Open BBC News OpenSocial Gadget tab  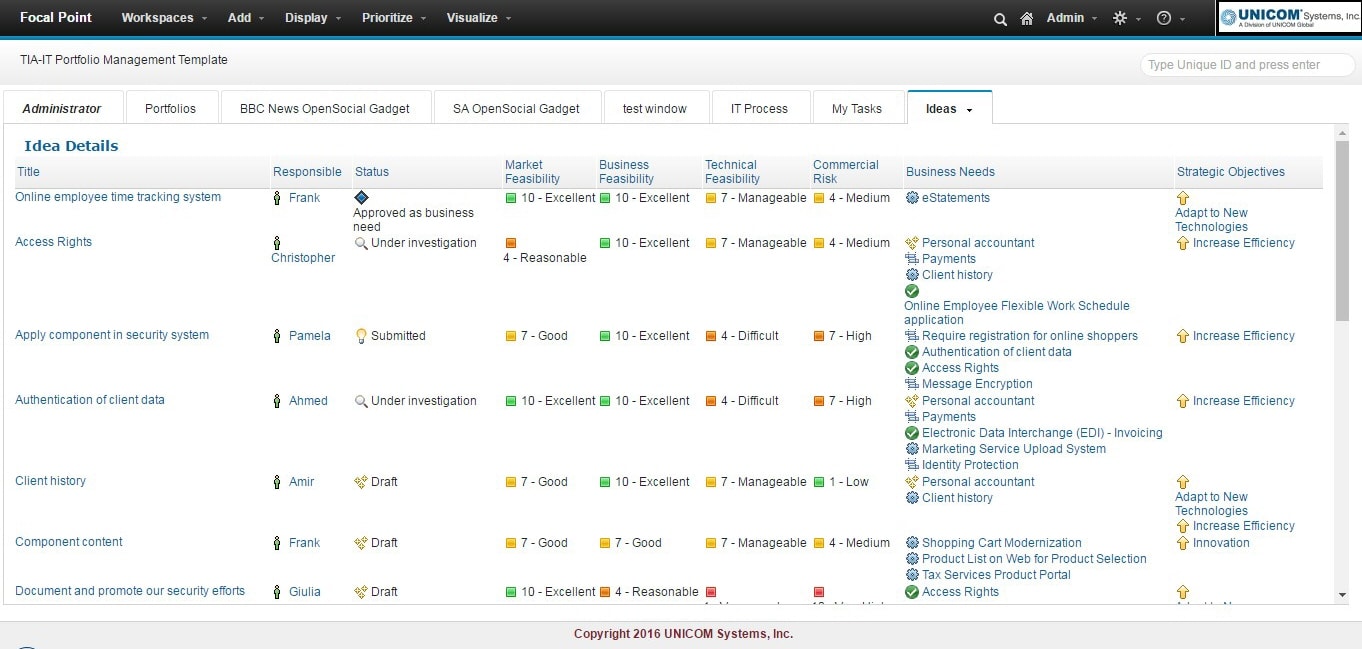(325, 108)
